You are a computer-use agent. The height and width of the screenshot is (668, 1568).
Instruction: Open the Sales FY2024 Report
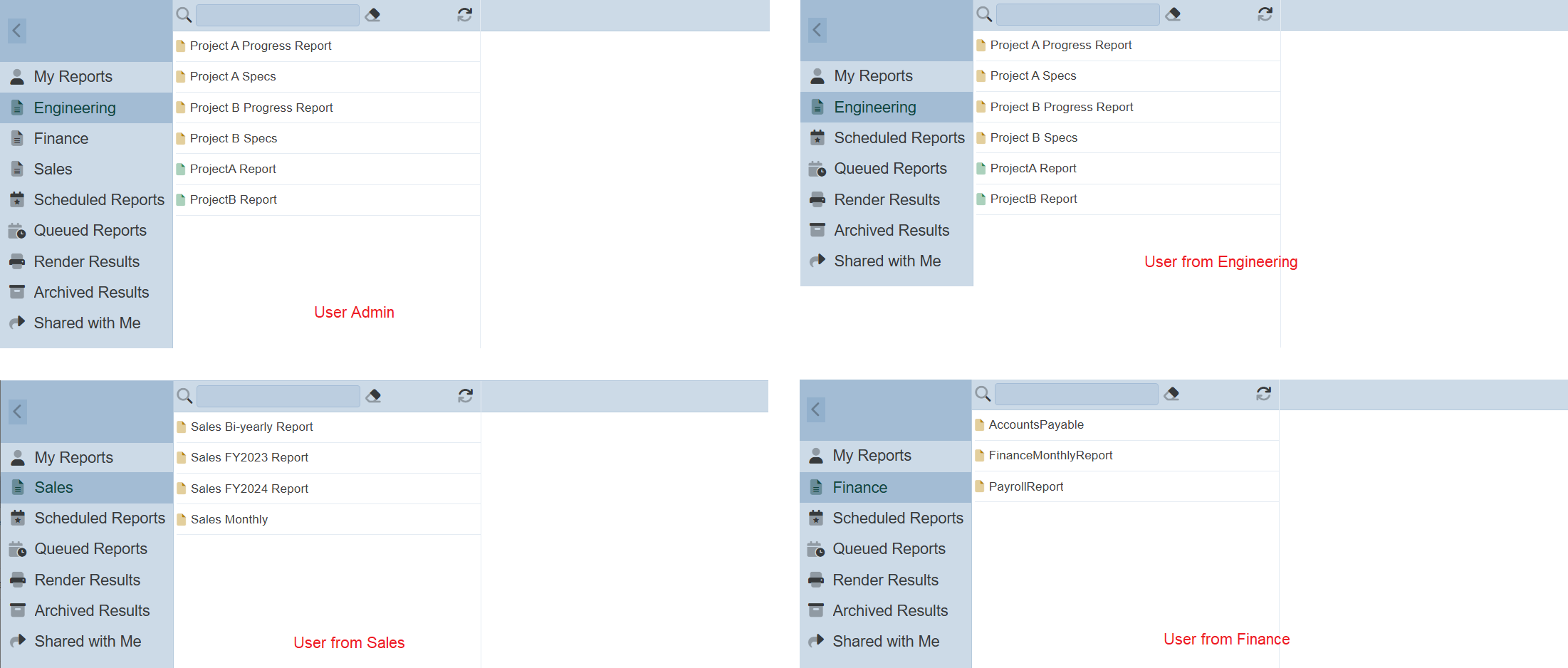point(249,489)
